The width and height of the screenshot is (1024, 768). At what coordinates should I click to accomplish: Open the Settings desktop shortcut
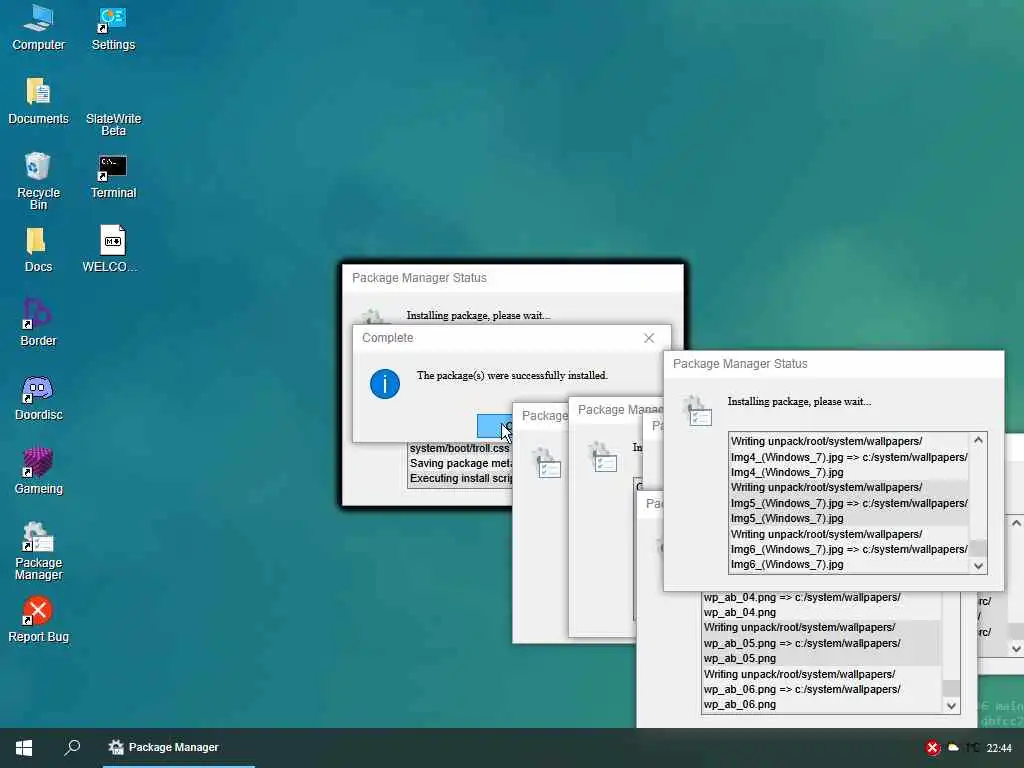113,27
